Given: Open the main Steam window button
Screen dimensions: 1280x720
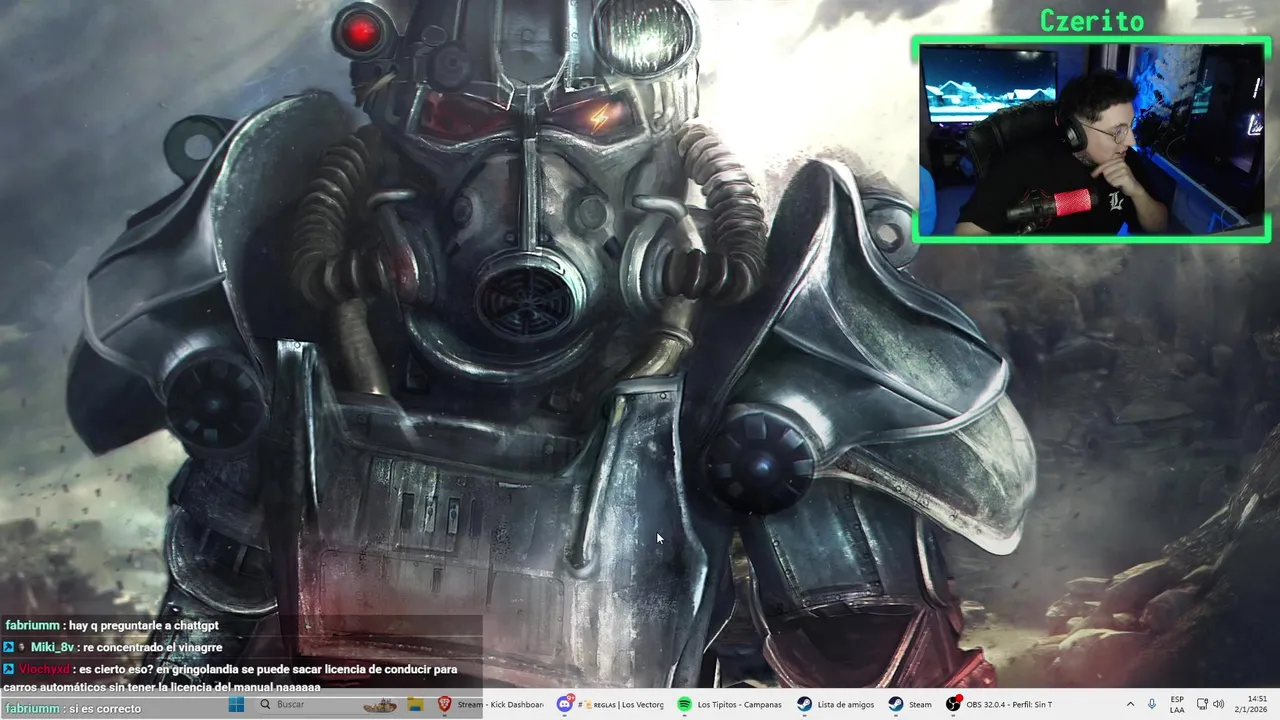Looking at the screenshot, I should coord(910,704).
